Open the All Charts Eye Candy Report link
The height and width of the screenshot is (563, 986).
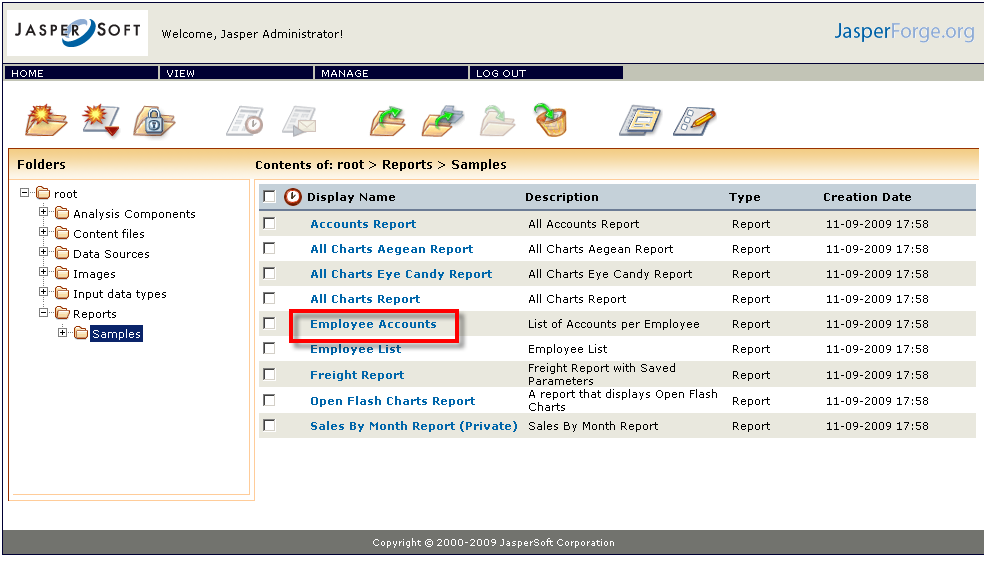[x=401, y=274]
